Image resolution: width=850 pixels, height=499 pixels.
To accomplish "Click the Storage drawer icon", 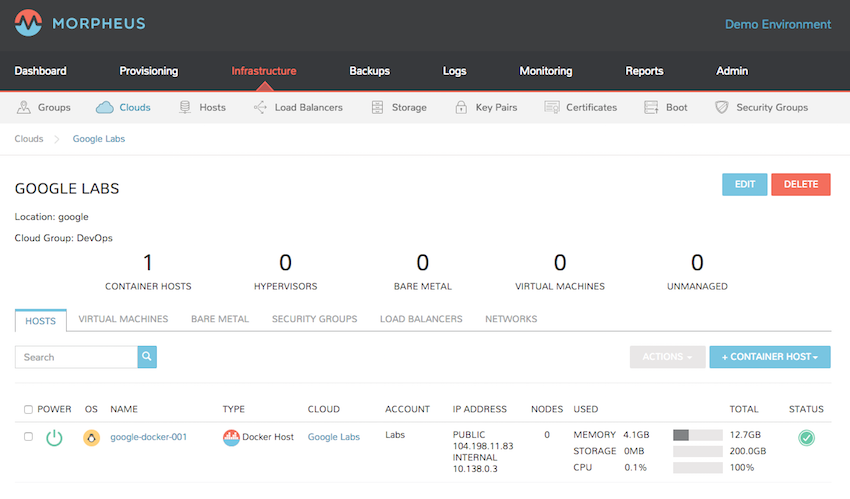I will pos(377,107).
